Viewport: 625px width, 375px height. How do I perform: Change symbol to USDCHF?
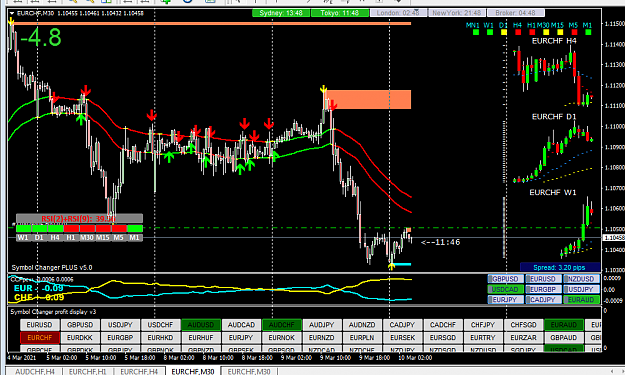pyautogui.click(x=160, y=325)
